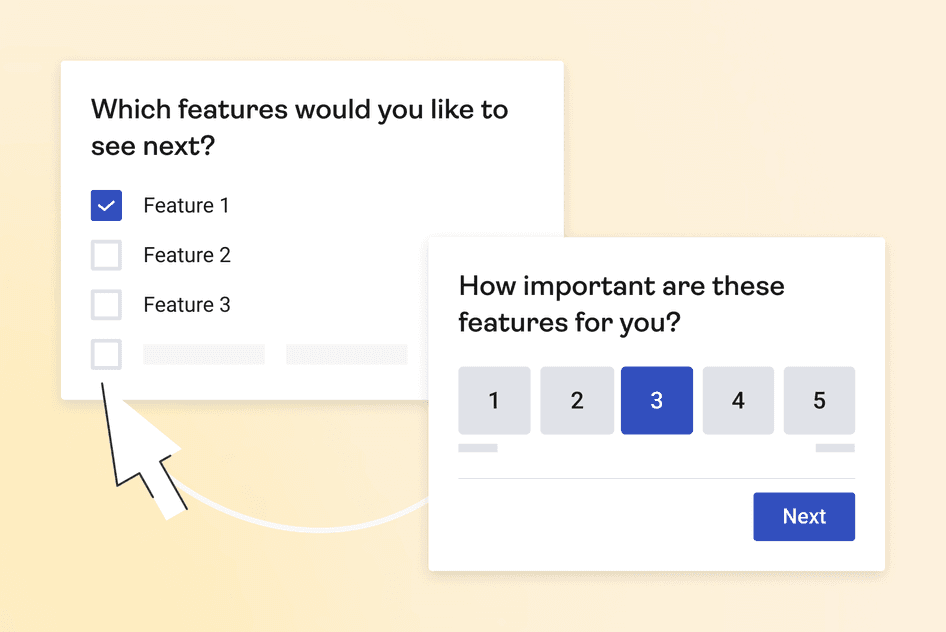Pick rating 4 for feature importance
Viewport: 946px width, 632px height.
point(738,400)
